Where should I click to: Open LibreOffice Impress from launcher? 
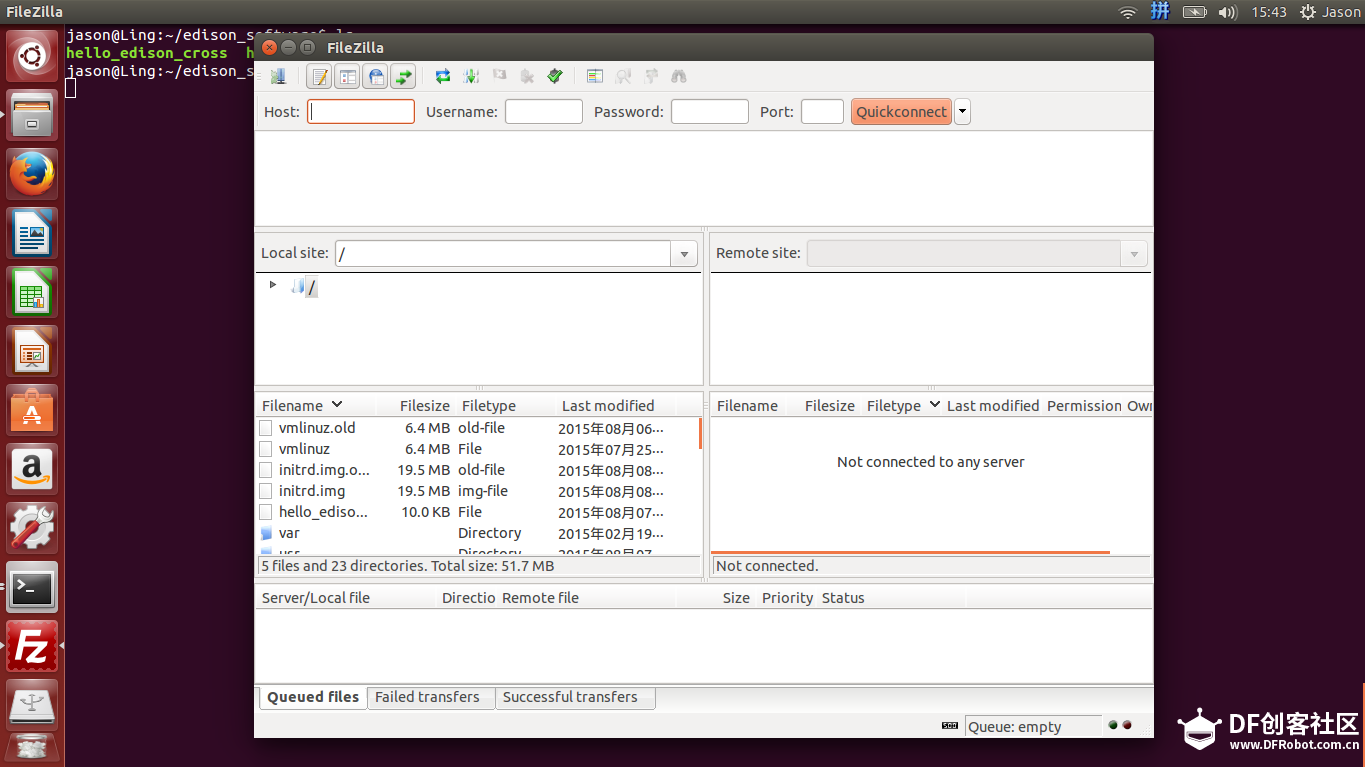coord(33,351)
